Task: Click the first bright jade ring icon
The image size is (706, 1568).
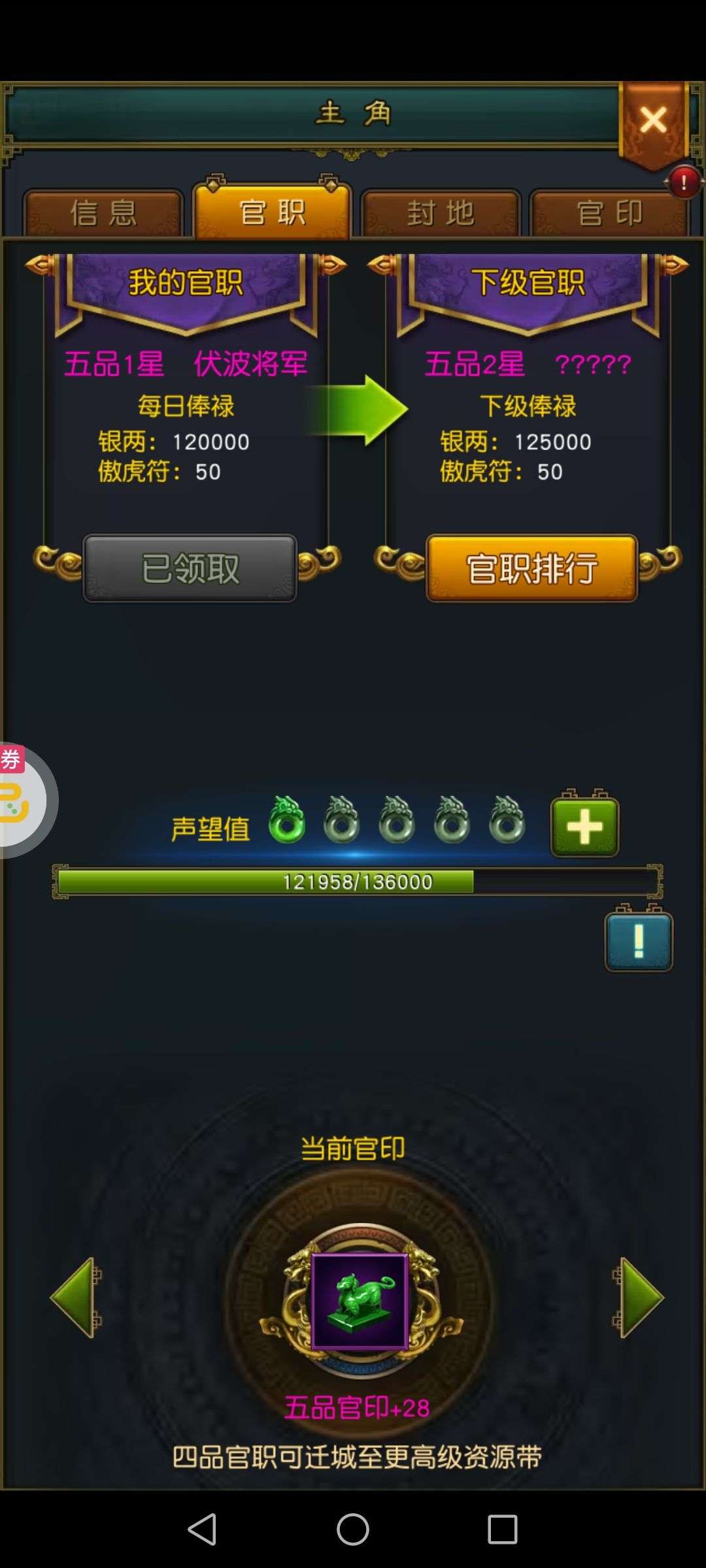Action: pos(287,819)
